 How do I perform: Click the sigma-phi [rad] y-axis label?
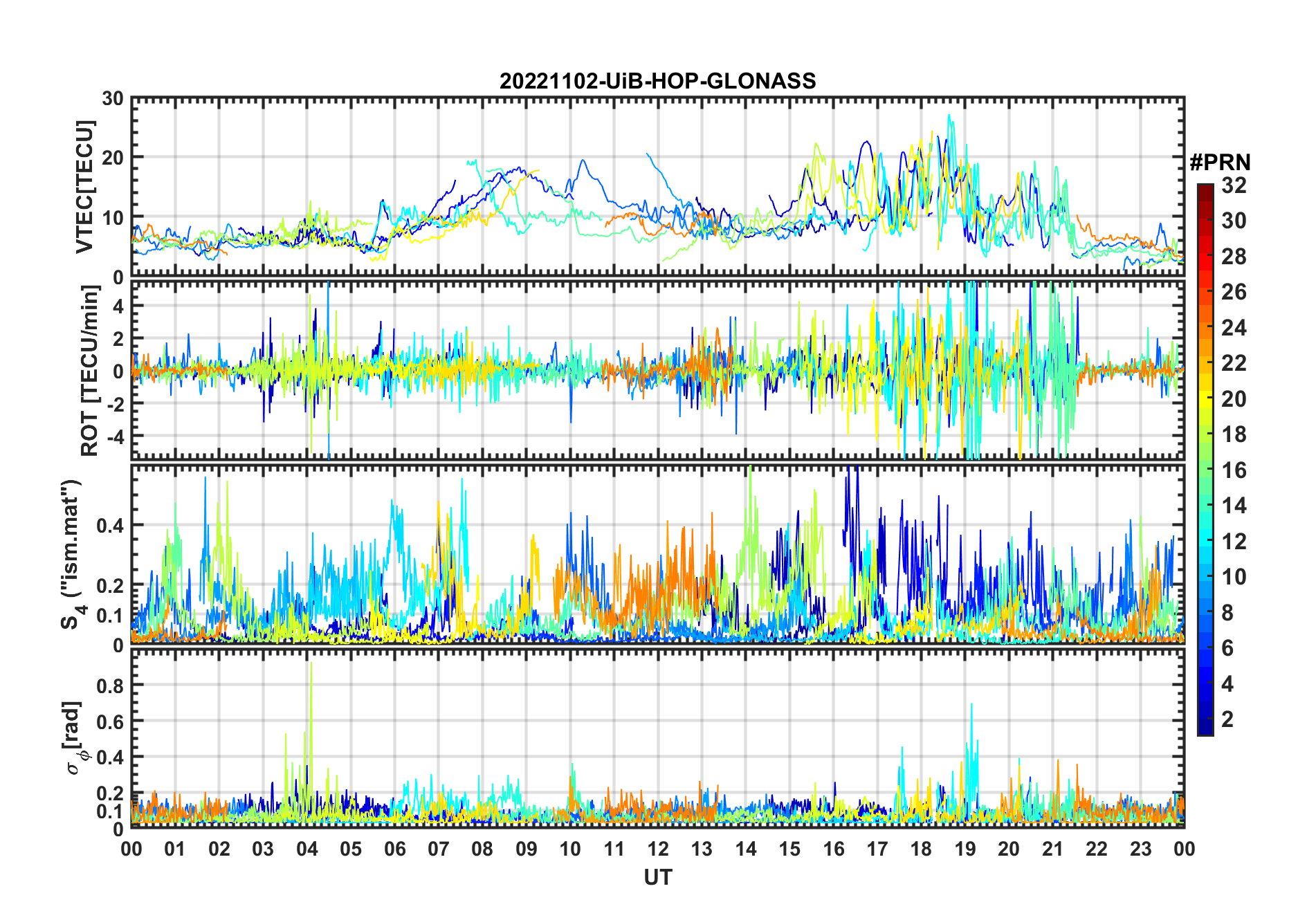click(x=75, y=737)
